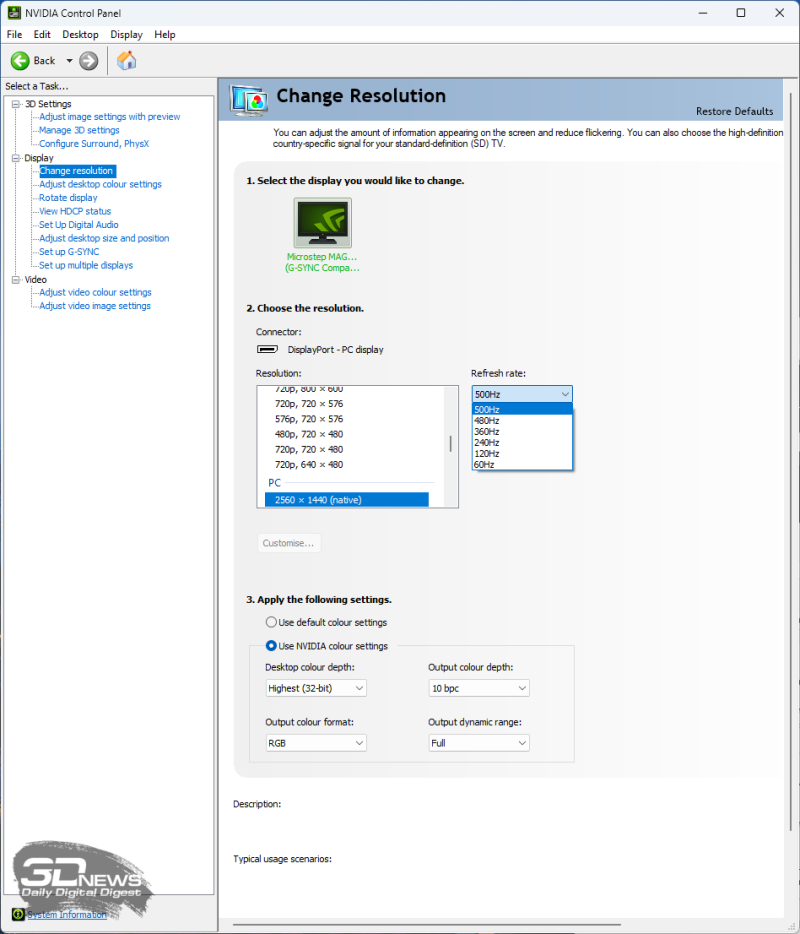Image resolution: width=800 pixels, height=934 pixels.
Task: Open the Output colour depth dropdown
Action: click(x=478, y=688)
